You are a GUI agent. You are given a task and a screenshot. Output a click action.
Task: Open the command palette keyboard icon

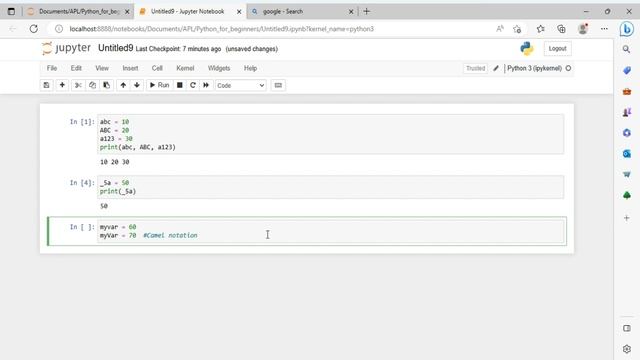pyautogui.click(x=278, y=85)
